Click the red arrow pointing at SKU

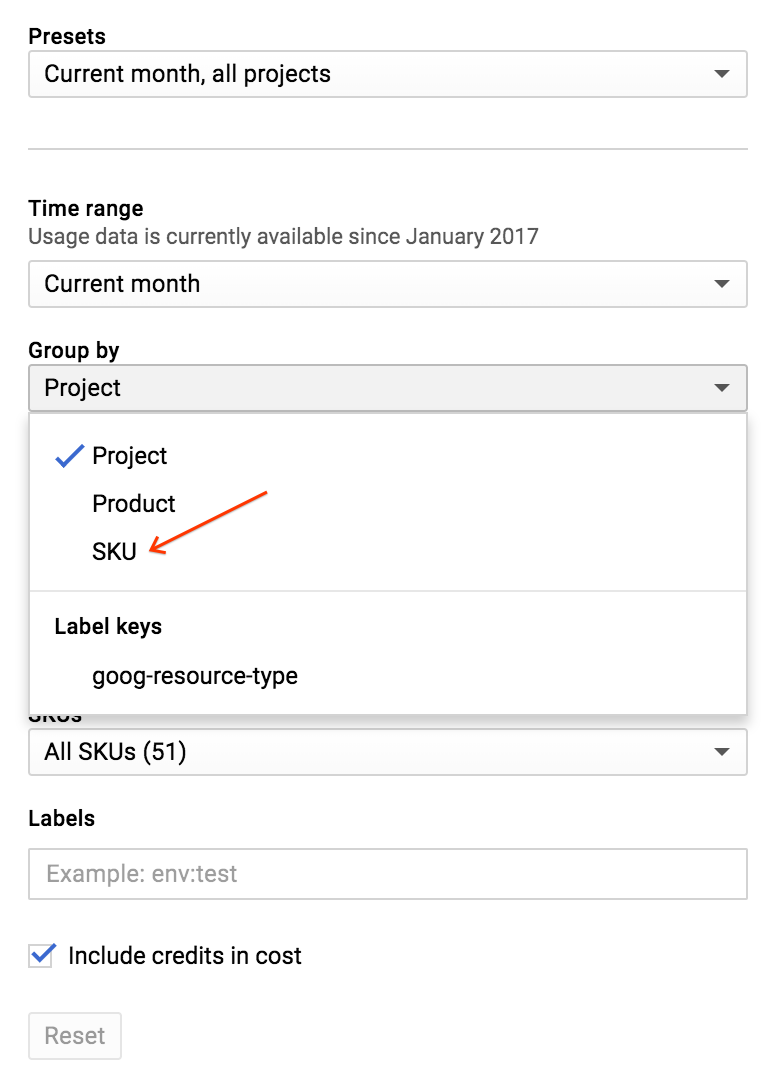click(210, 520)
